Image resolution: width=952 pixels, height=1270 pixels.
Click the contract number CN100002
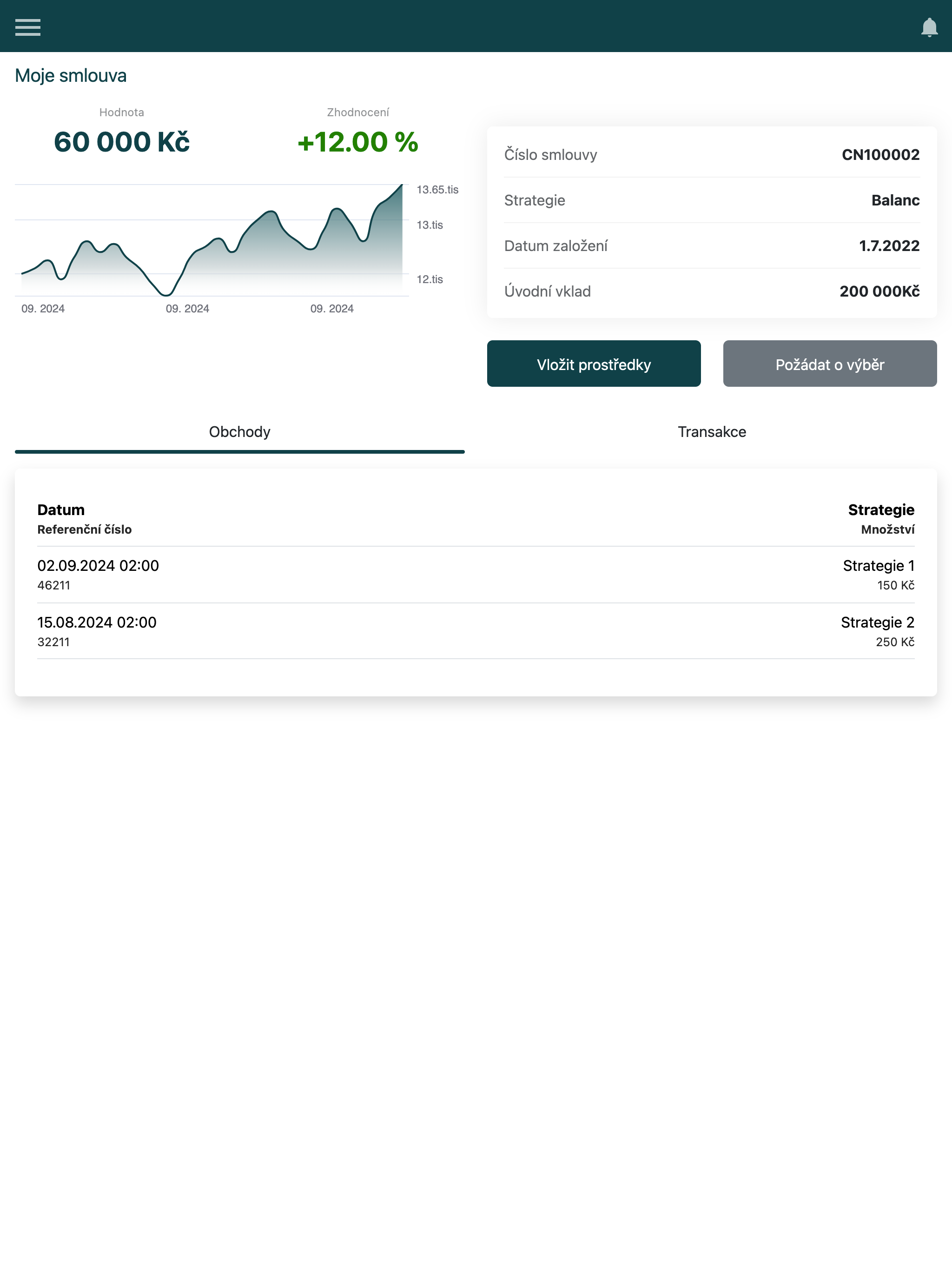coord(880,154)
